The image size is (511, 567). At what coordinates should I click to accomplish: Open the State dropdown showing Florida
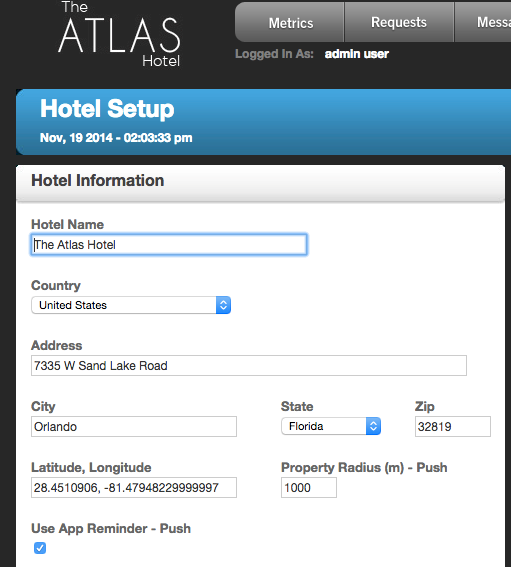[x=331, y=426]
